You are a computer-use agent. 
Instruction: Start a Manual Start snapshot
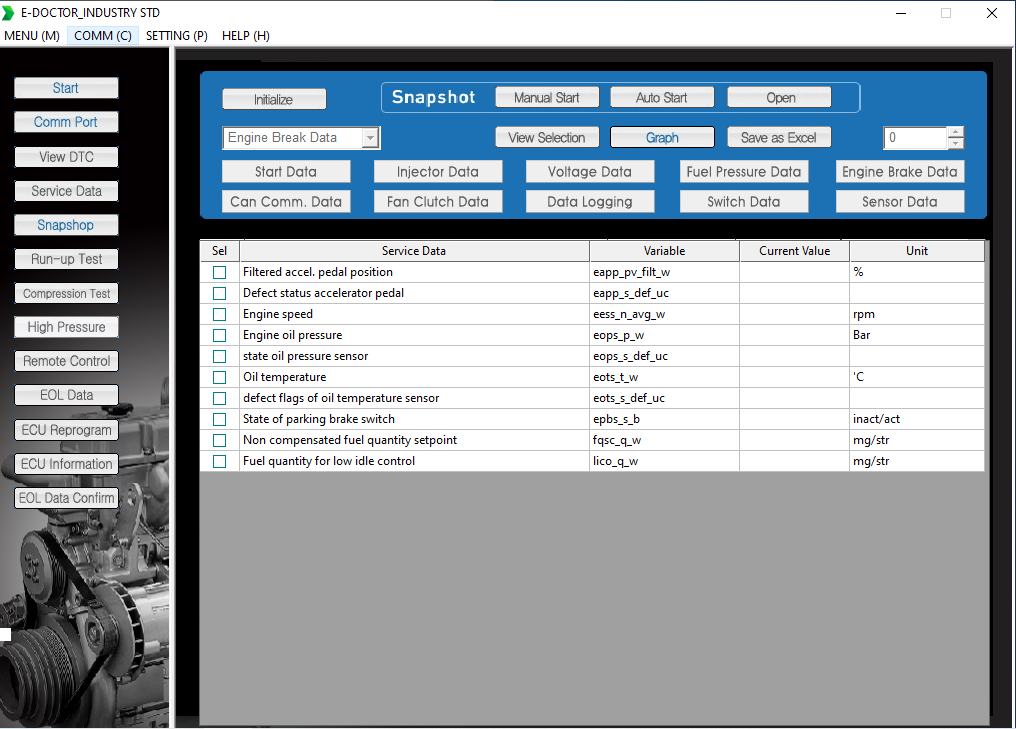coord(547,97)
